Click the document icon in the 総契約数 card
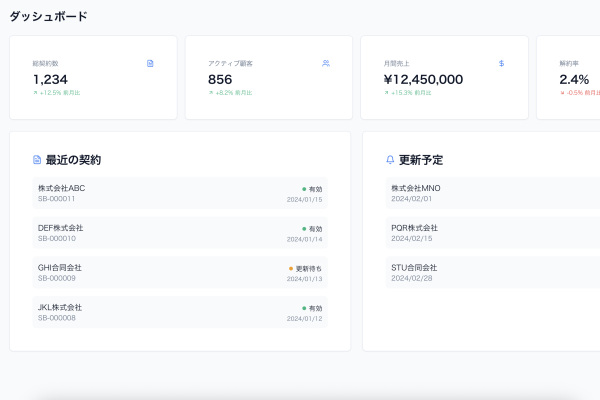Screen dimensions: 600x400 point(150,63)
